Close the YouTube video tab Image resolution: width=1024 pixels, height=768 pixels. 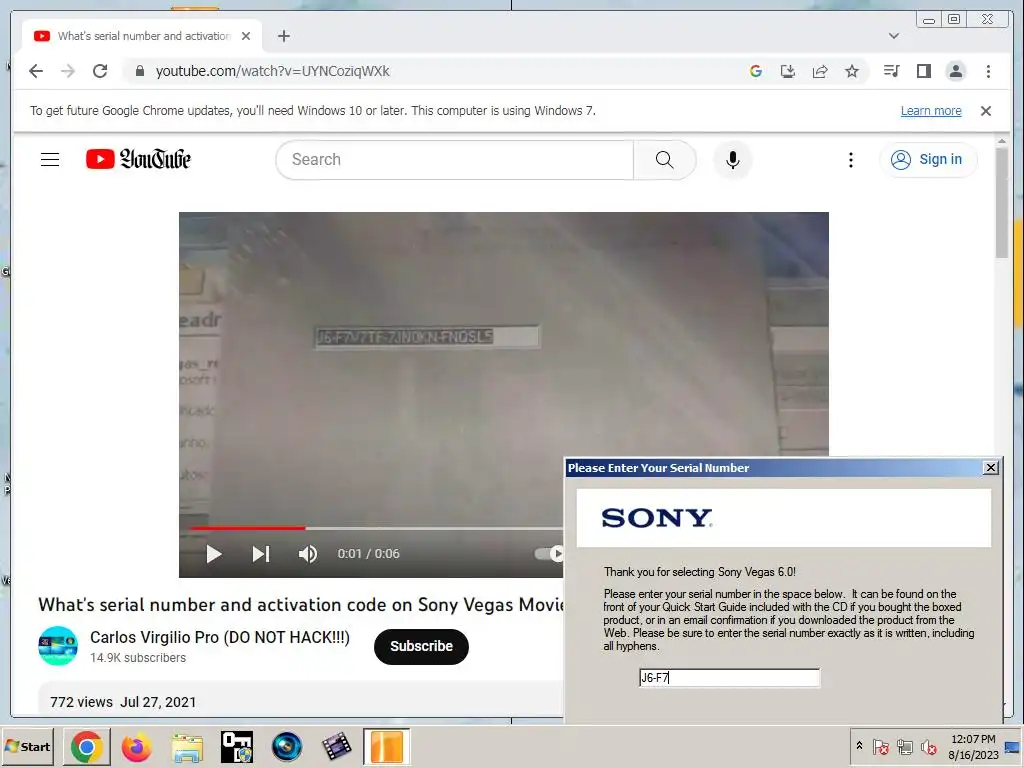point(246,36)
